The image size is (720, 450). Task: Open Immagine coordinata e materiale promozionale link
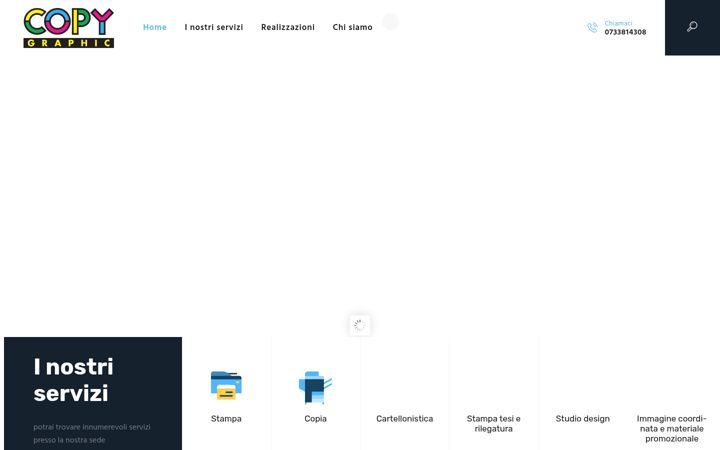click(672, 429)
